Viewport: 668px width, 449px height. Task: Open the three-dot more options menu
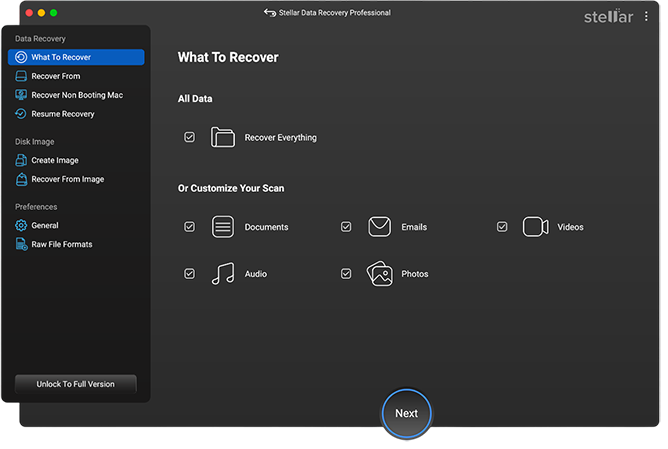coord(646,16)
